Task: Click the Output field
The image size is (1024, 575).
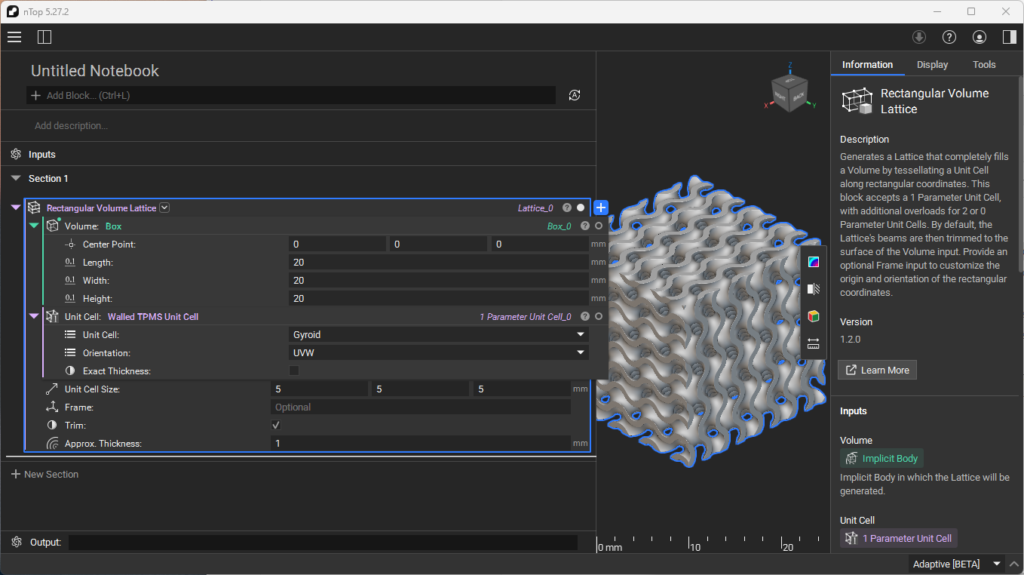Action: click(323, 542)
